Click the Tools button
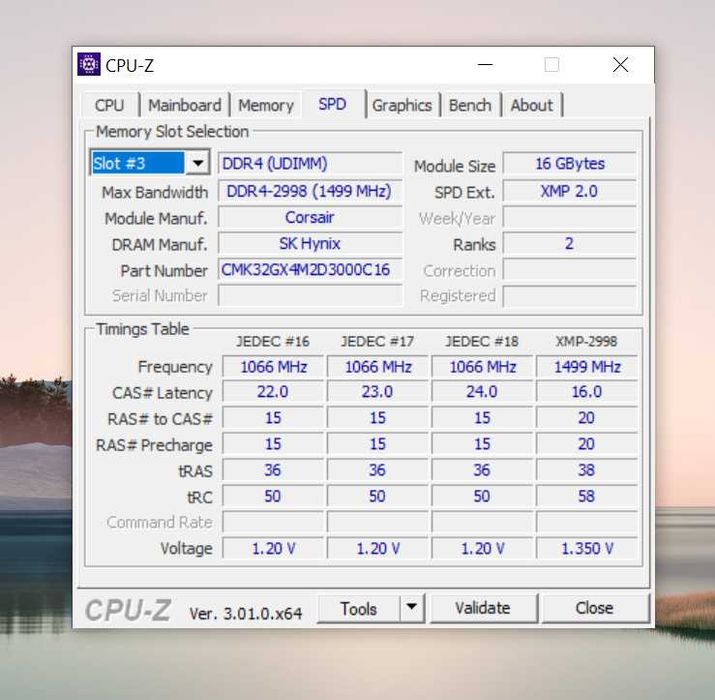 coord(358,608)
